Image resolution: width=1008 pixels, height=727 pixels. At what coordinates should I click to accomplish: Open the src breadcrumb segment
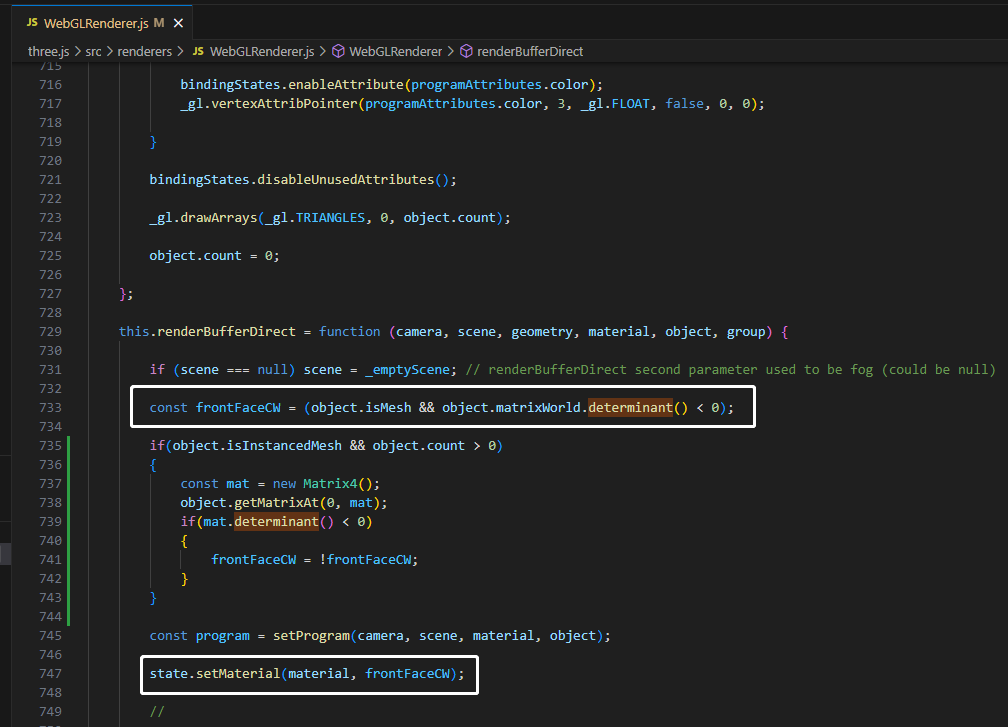pyautogui.click(x=93, y=51)
